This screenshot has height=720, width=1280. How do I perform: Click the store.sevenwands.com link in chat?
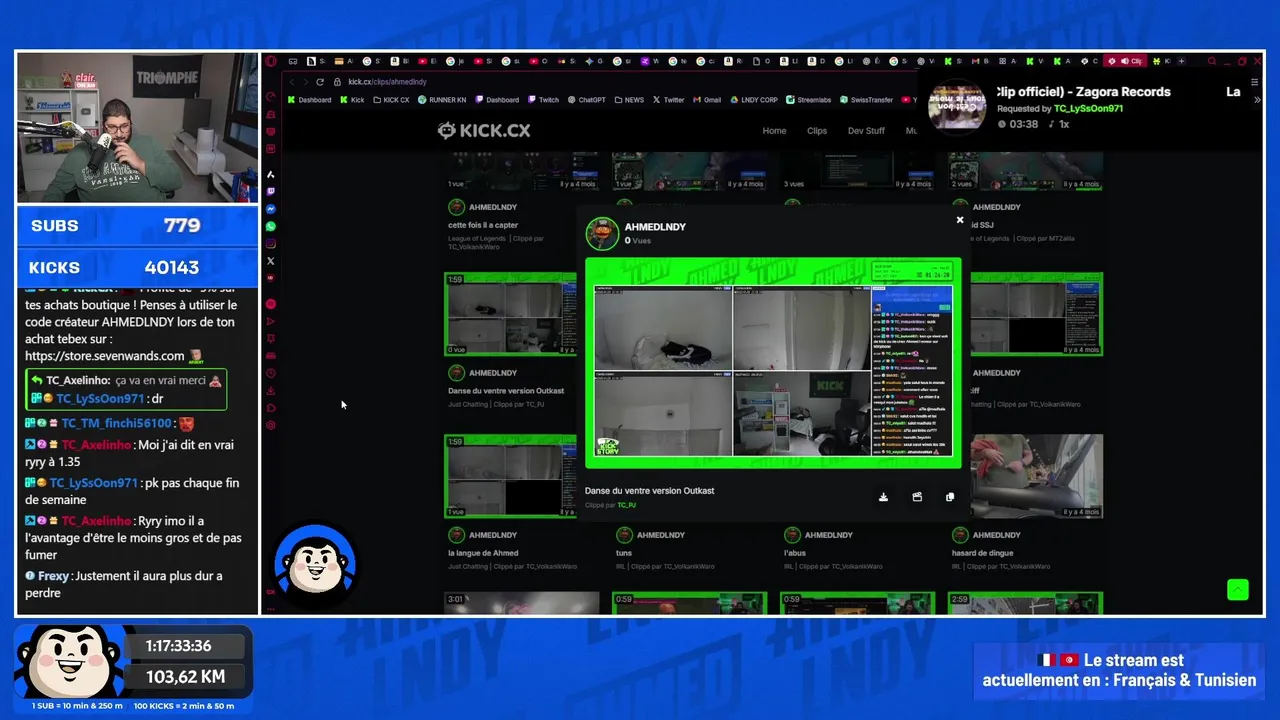(105, 356)
